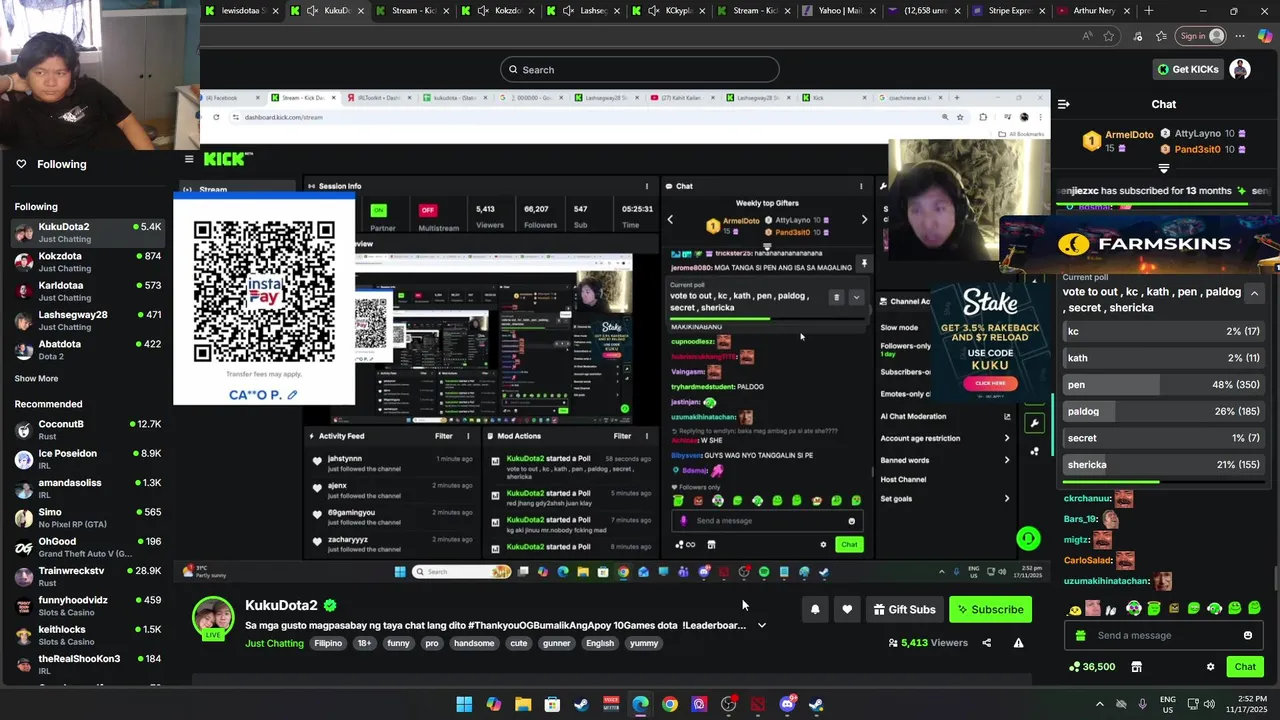Image resolution: width=1280 pixels, height=720 pixels.
Task: Click in the Kick search box
Action: [x=640, y=69]
